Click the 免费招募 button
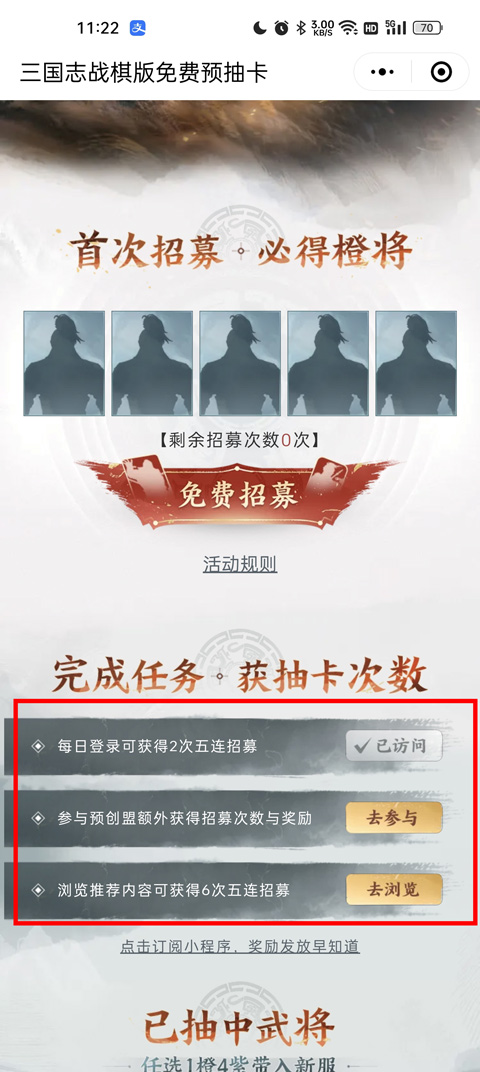This screenshot has width=480, height=1072. [x=238, y=494]
